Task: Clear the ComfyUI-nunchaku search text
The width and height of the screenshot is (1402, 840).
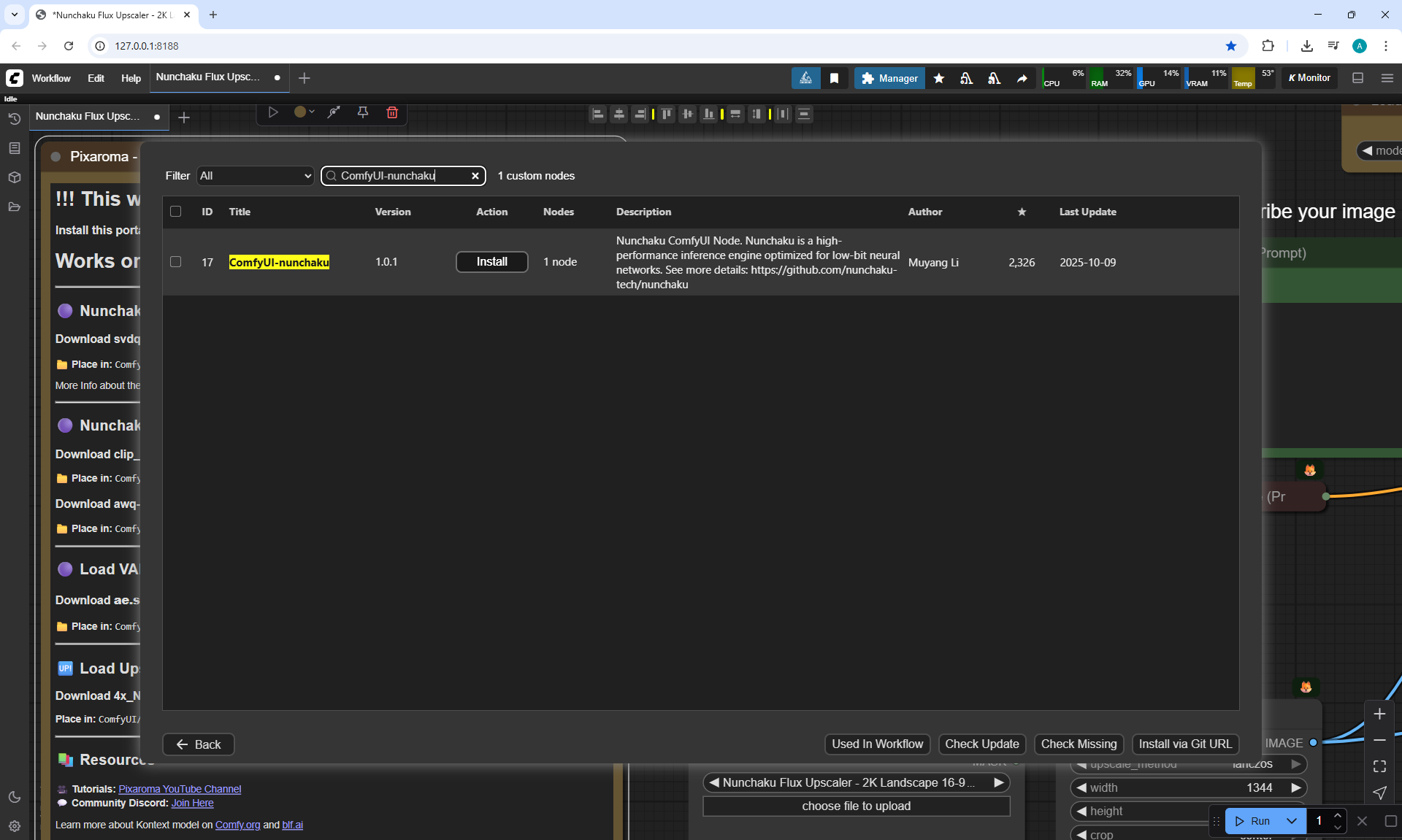Action: click(x=475, y=176)
